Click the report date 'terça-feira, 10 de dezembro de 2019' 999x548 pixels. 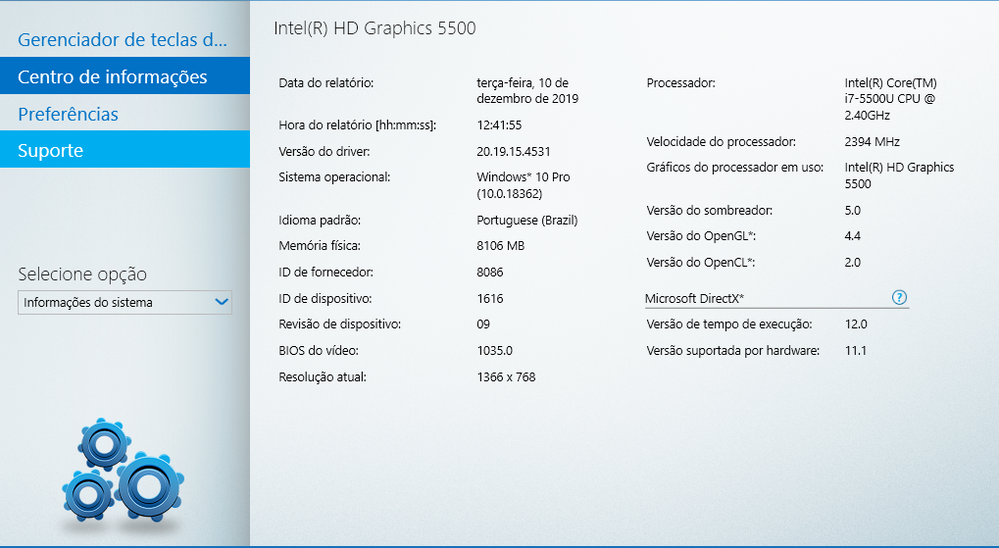click(x=528, y=90)
